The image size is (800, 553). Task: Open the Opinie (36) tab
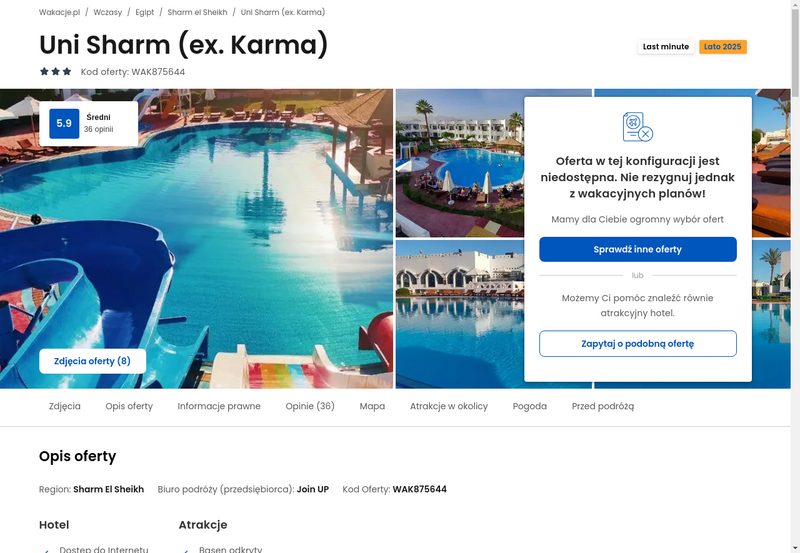click(310, 406)
